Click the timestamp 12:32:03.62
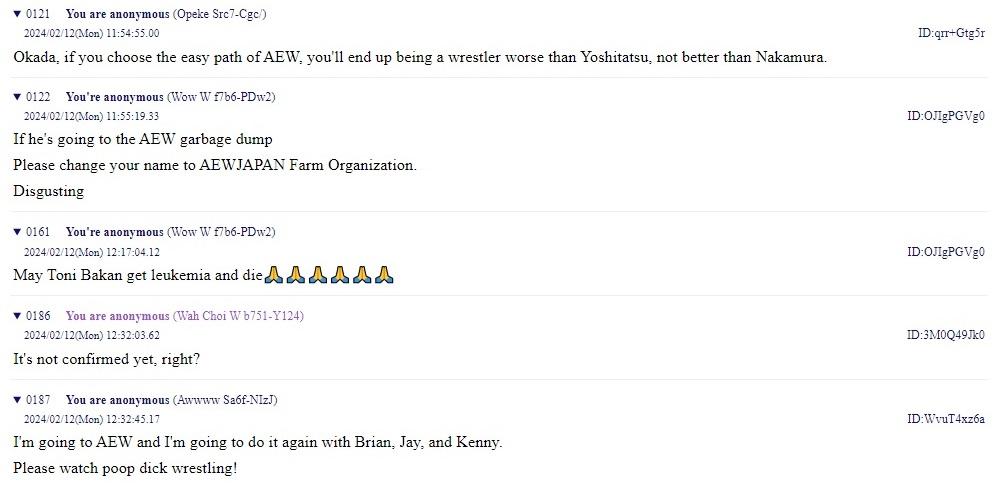The height and width of the screenshot is (484, 992). [132, 335]
